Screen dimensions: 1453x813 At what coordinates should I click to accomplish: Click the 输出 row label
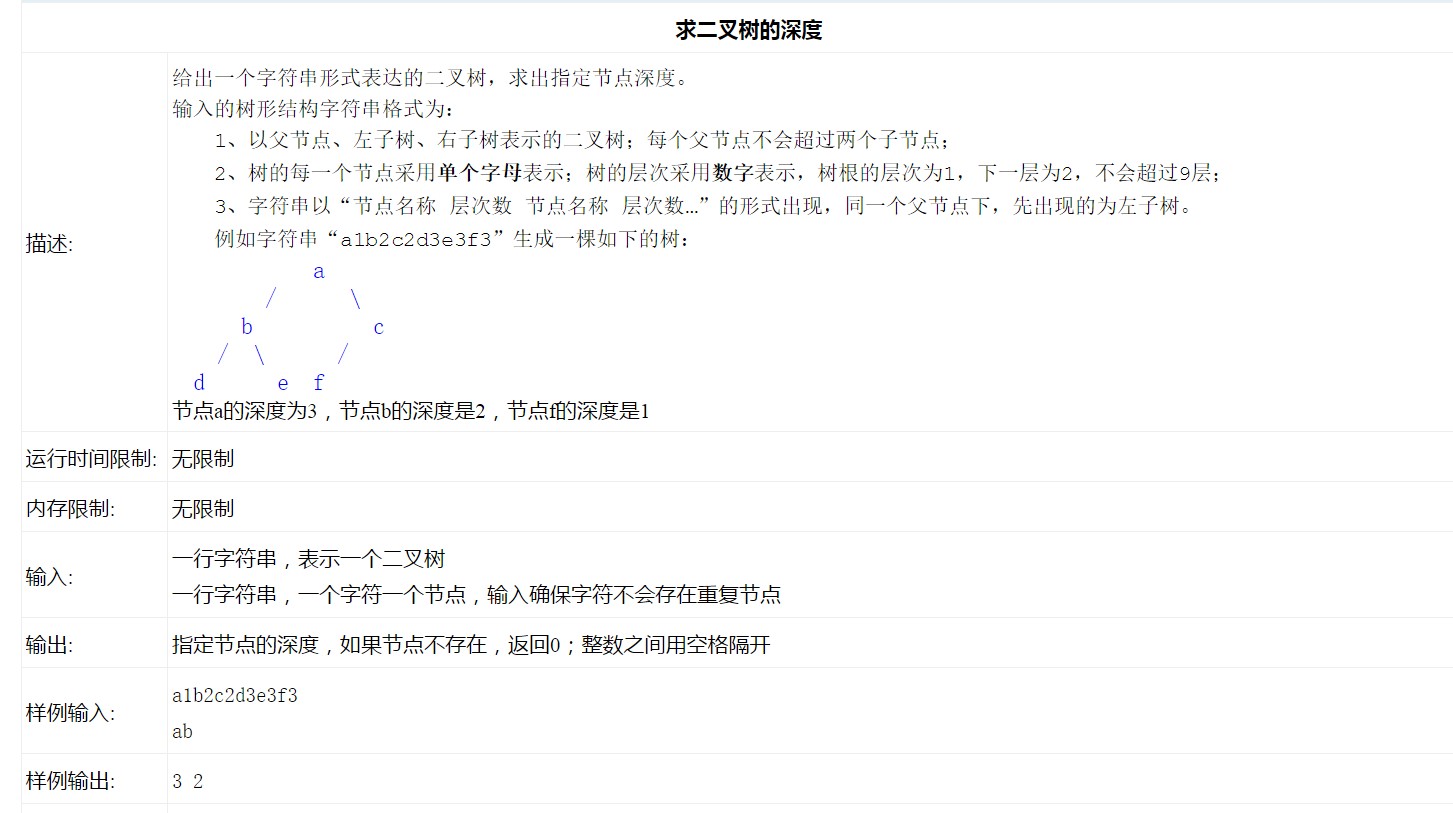click(49, 645)
